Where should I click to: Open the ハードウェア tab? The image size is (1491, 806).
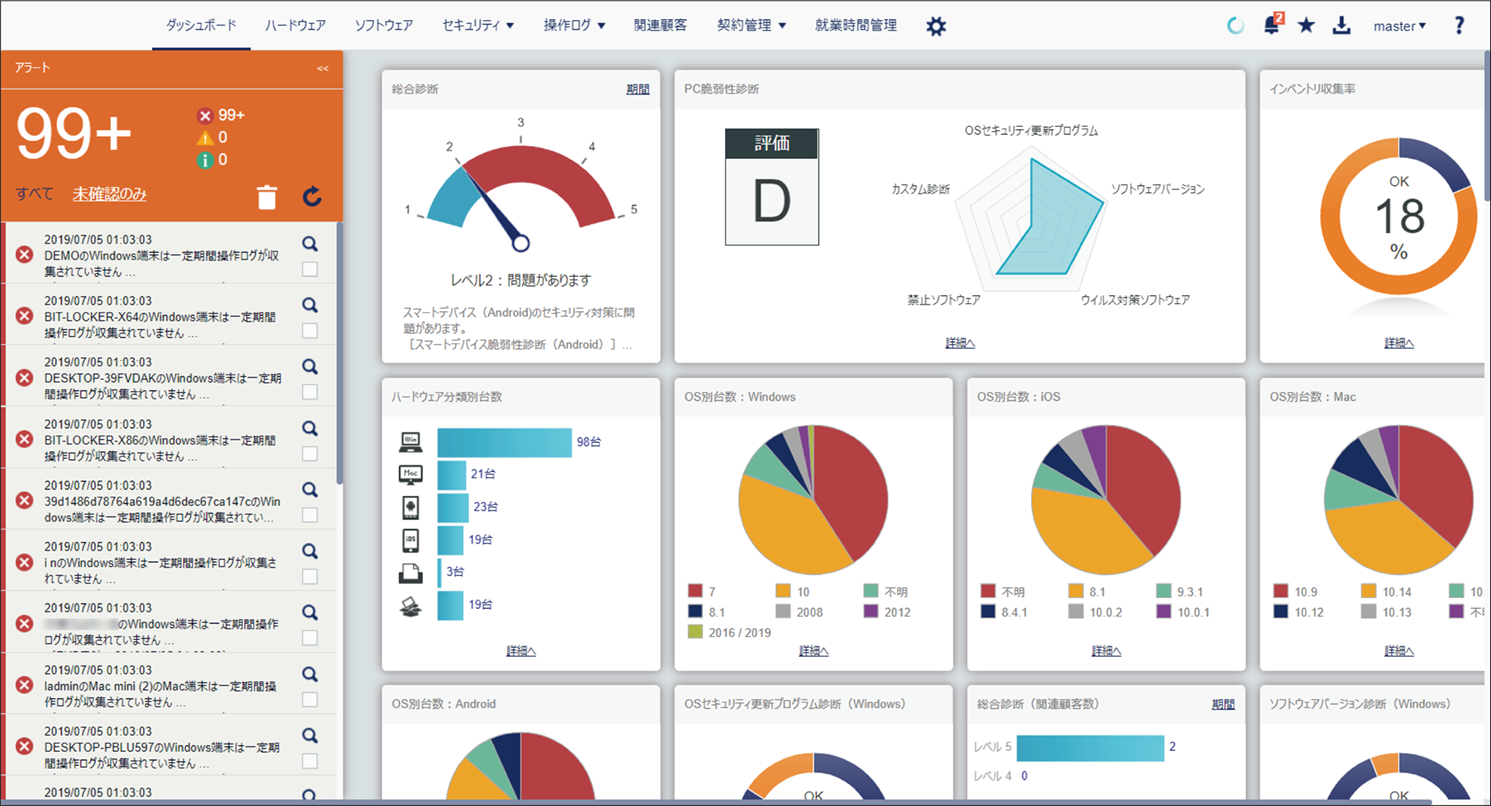(296, 26)
